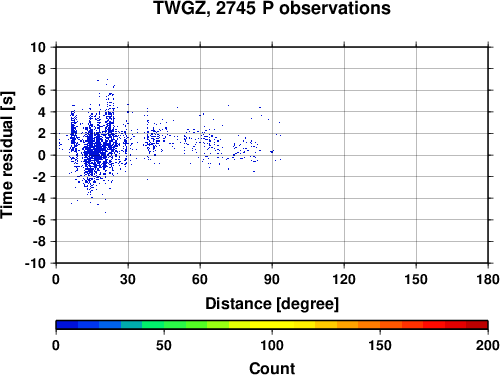Click the dark red colorbar segment at 200
Viewport: 500px width, 375px height.
(x=477, y=325)
